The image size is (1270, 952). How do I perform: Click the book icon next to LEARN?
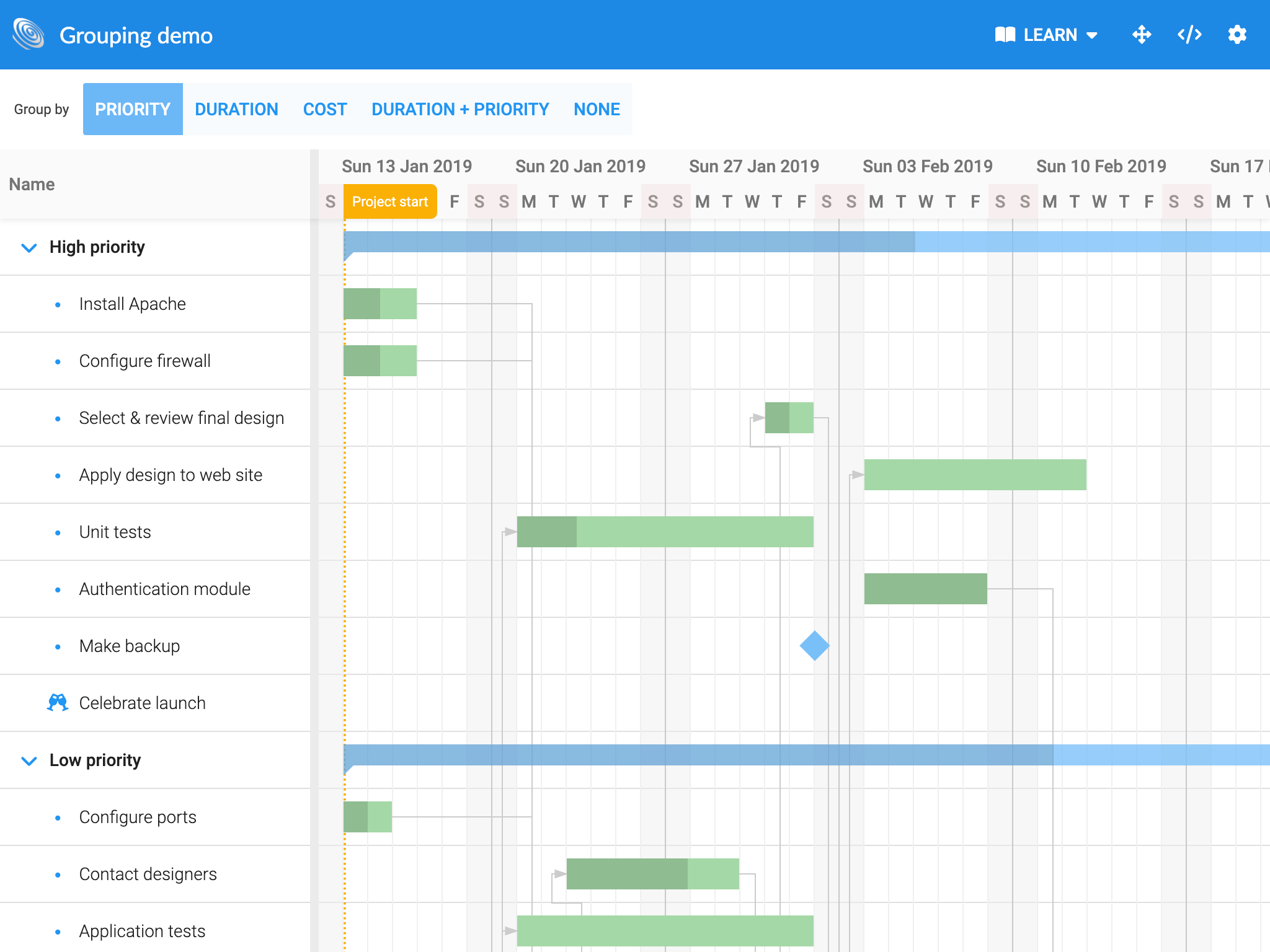pyautogui.click(x=1006, y=35)
